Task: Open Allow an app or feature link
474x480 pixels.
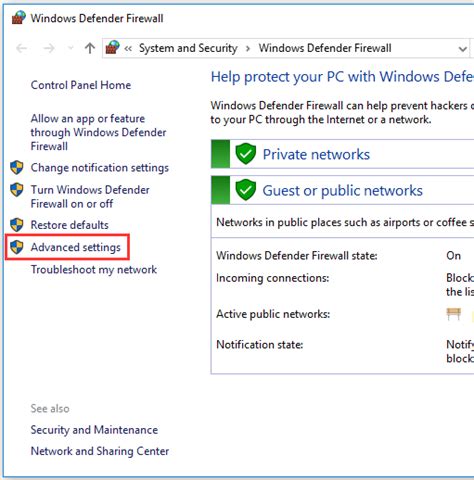Action: pyautogui.click(x=98, y=132)
